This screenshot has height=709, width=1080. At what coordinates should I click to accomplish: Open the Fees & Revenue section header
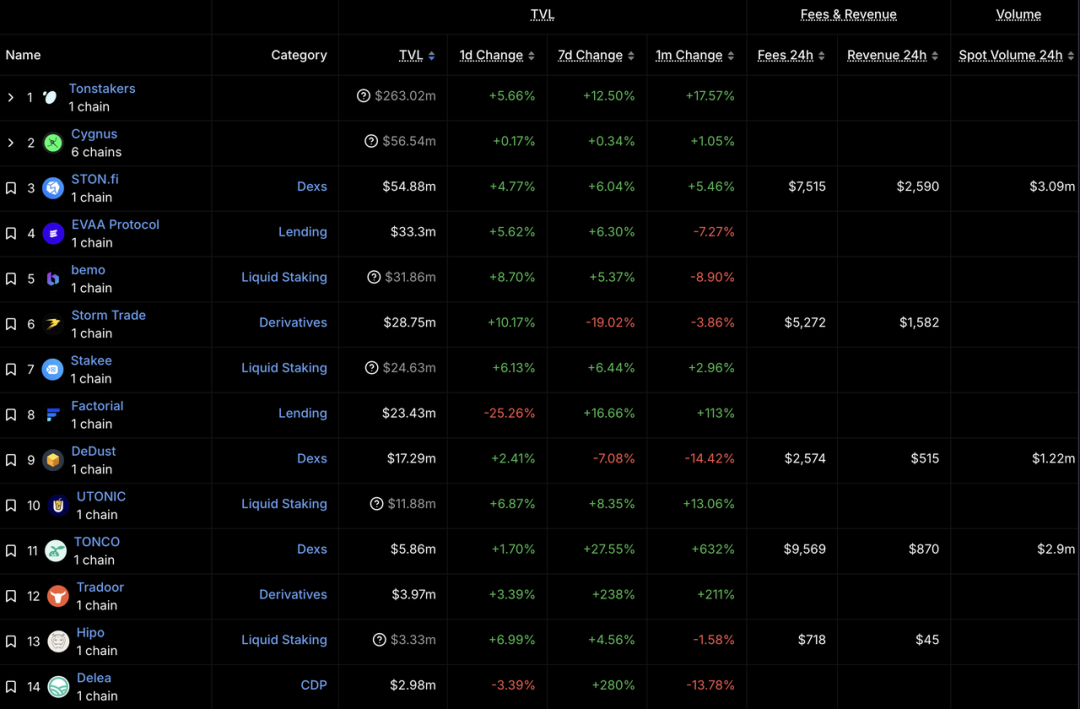click(848, 14)
